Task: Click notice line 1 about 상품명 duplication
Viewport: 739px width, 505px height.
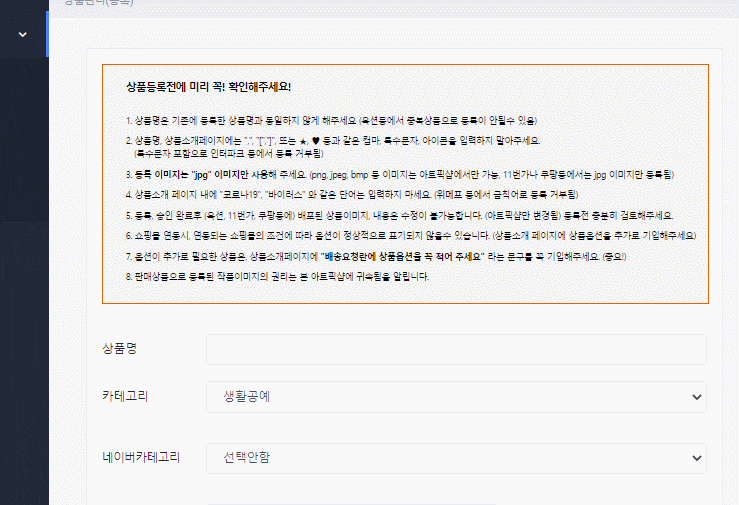Action: pyautogui.click(x=331, y=121)
